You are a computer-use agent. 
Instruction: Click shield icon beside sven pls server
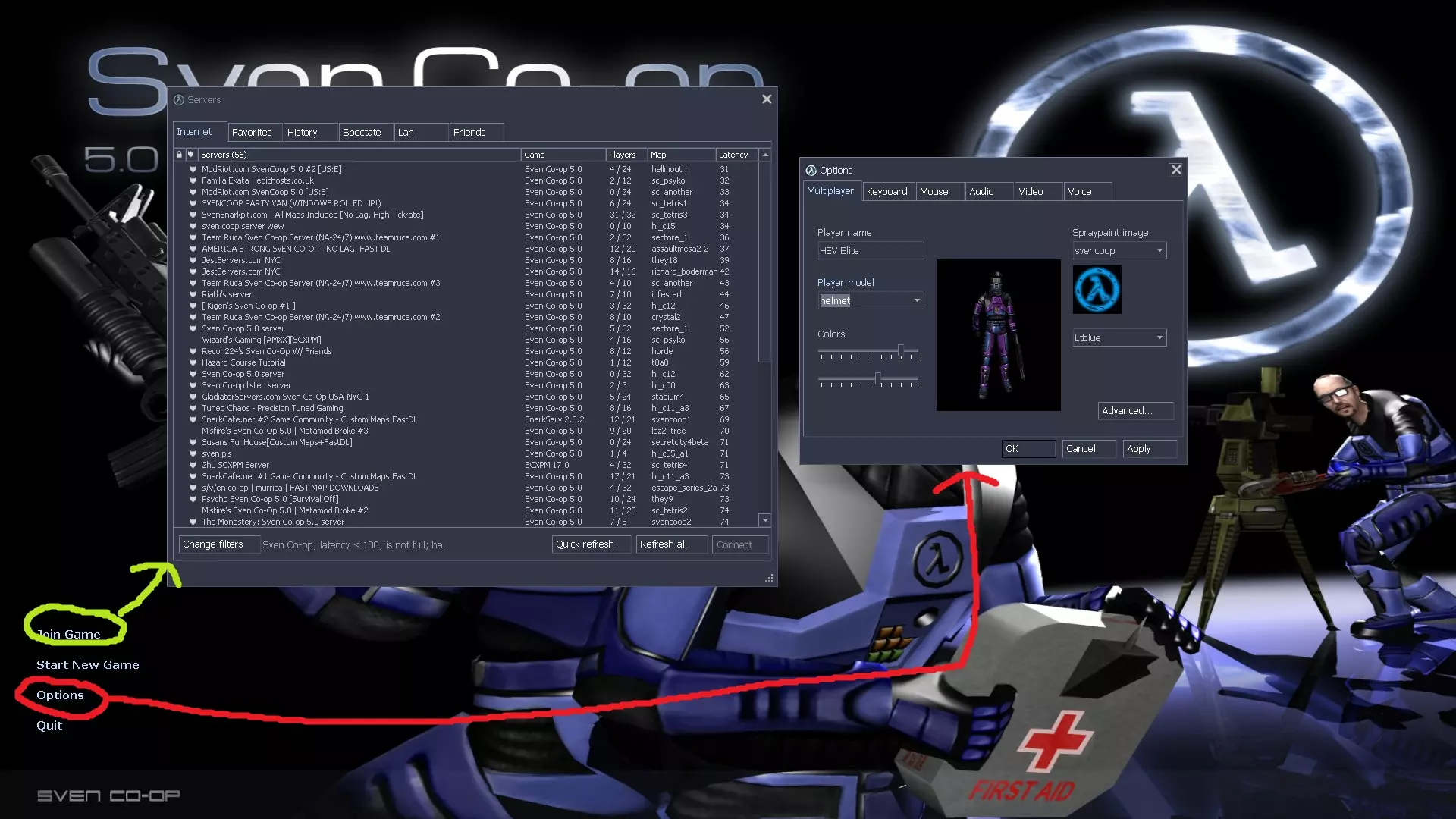(x=193, y=453)
